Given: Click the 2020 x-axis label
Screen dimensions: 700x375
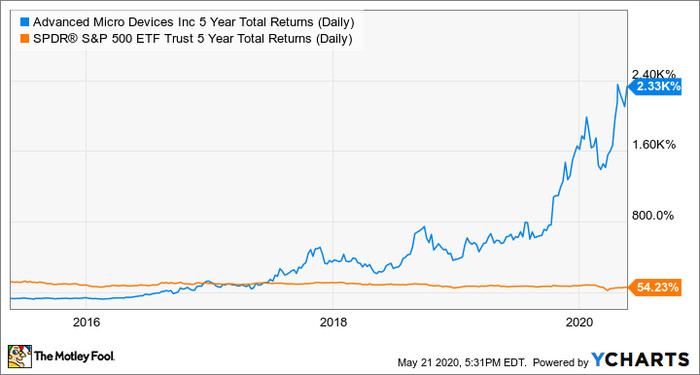Looking at the screenshot, I should pyautogui.click(x=579, y=322).
